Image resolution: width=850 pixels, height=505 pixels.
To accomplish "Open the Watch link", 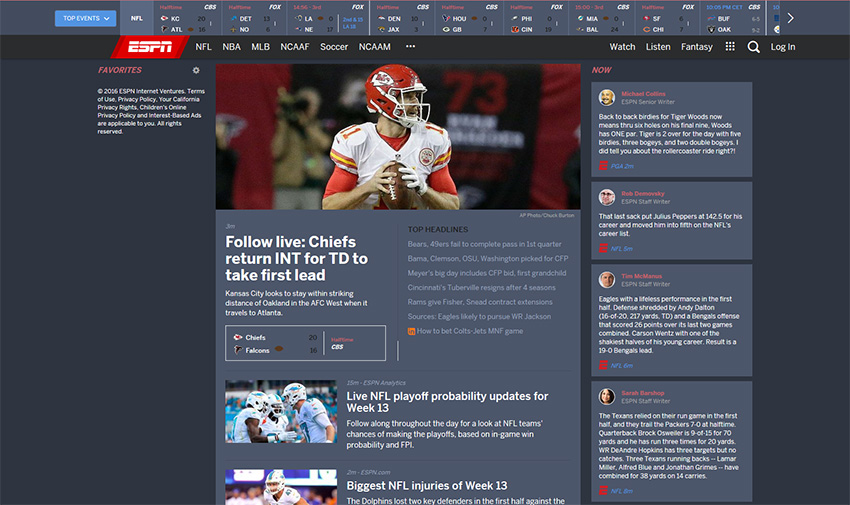I will 622,47.
